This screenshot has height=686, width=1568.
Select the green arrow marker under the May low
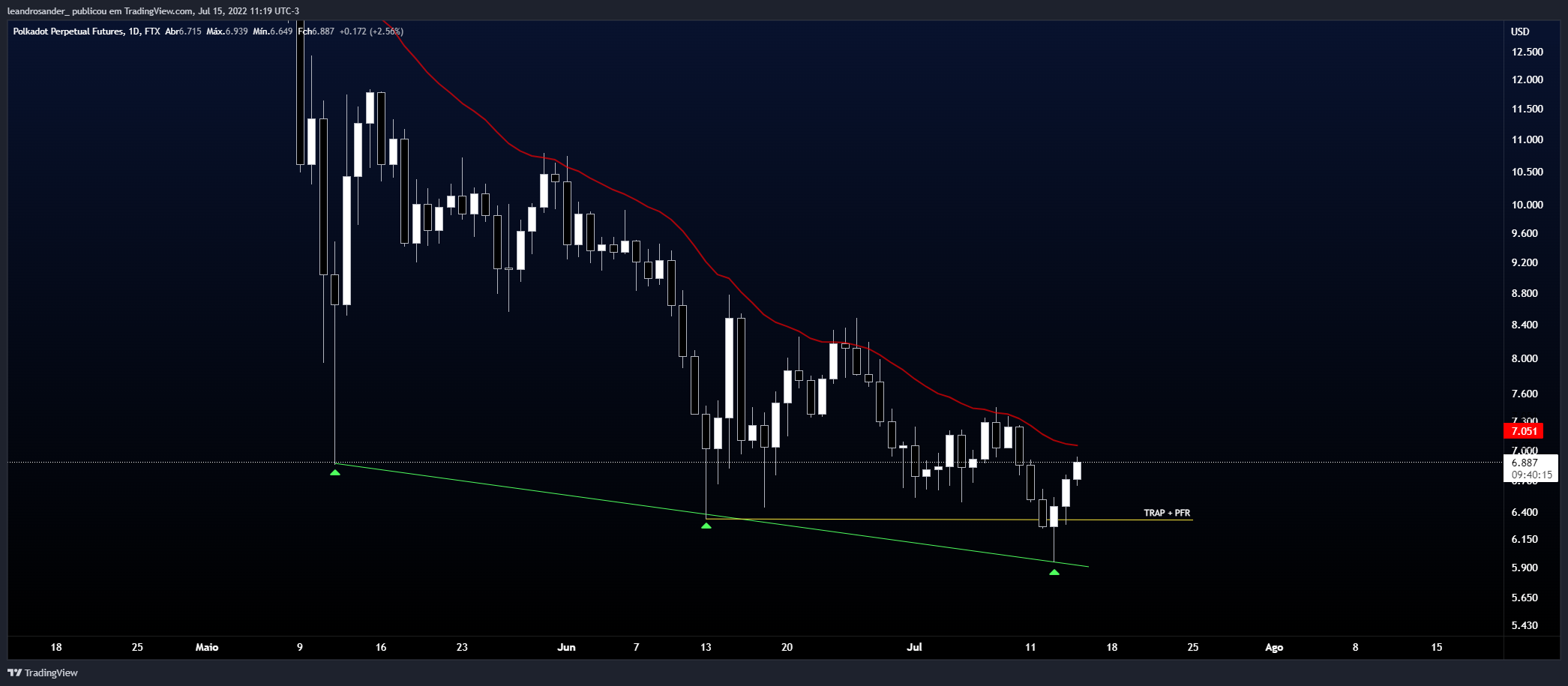tap(335, 472)
